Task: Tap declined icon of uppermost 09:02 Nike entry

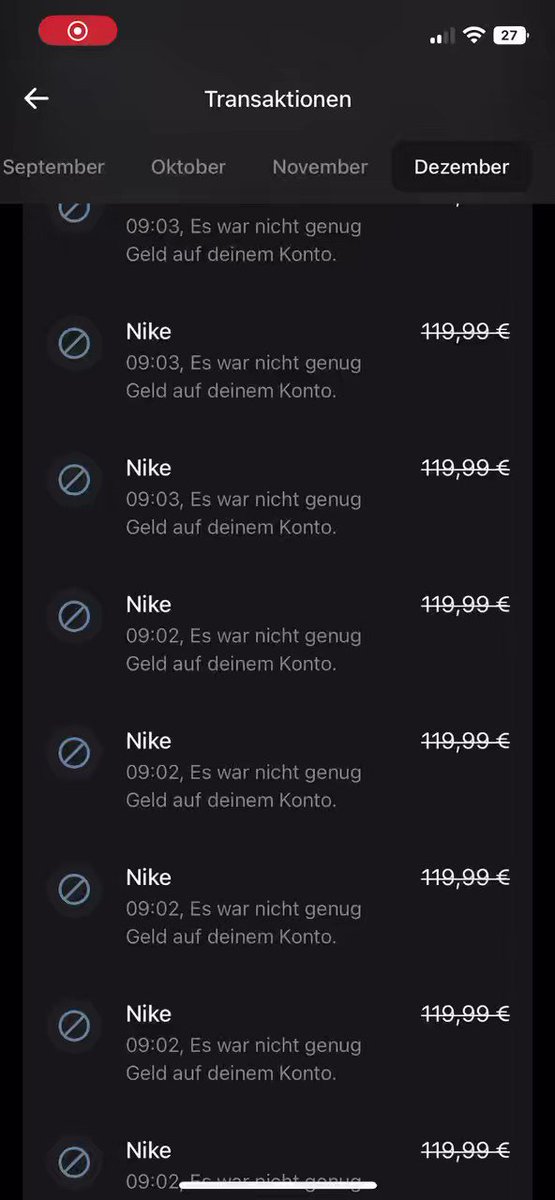Action: [74, 618]
